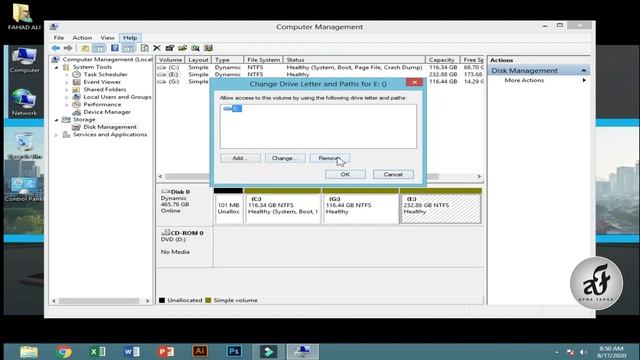Expand the Local Users and Groups node
640x360 pixels.
[67, 97]
